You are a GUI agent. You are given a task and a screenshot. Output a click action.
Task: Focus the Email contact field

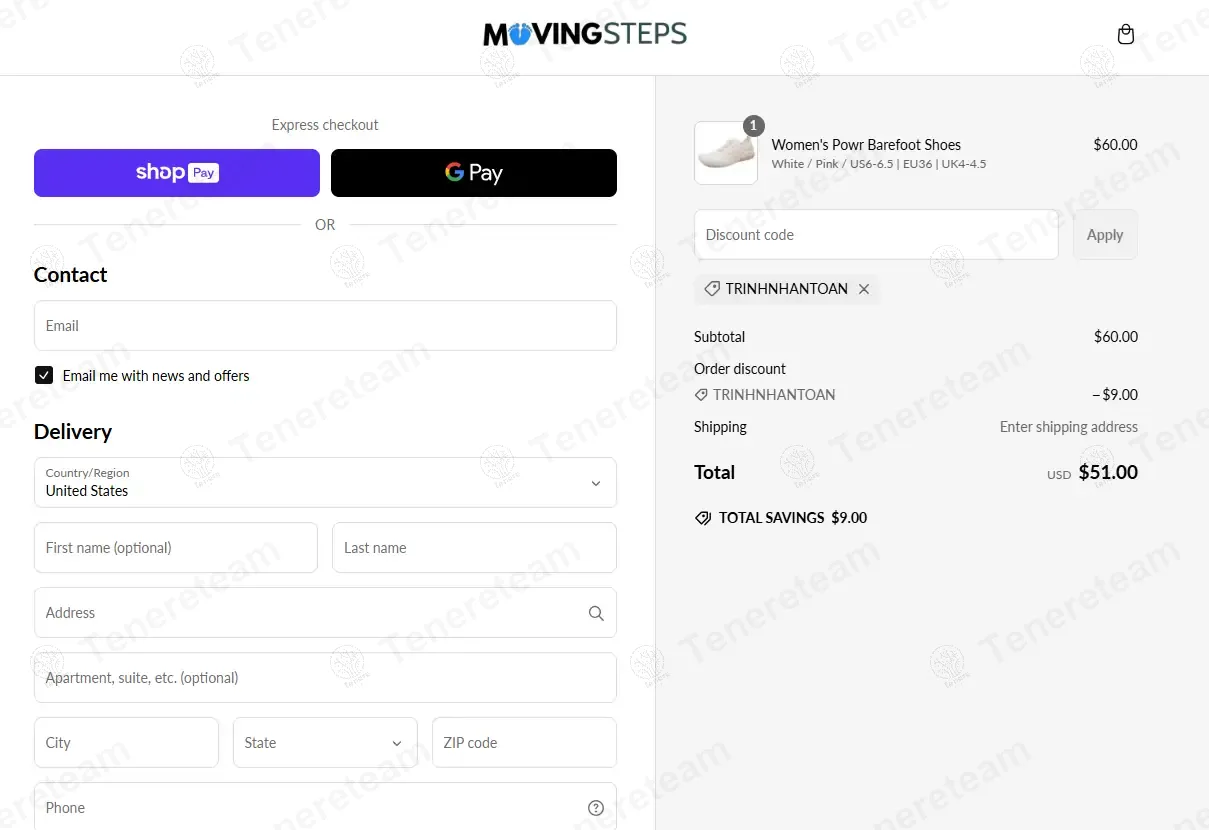[325, 326]
